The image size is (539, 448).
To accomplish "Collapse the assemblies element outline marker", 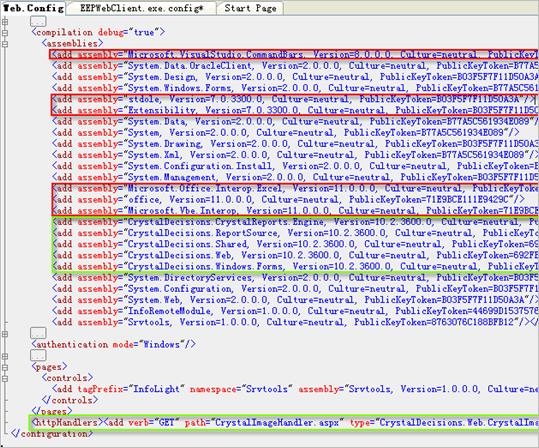I will [x=5, y=44].
